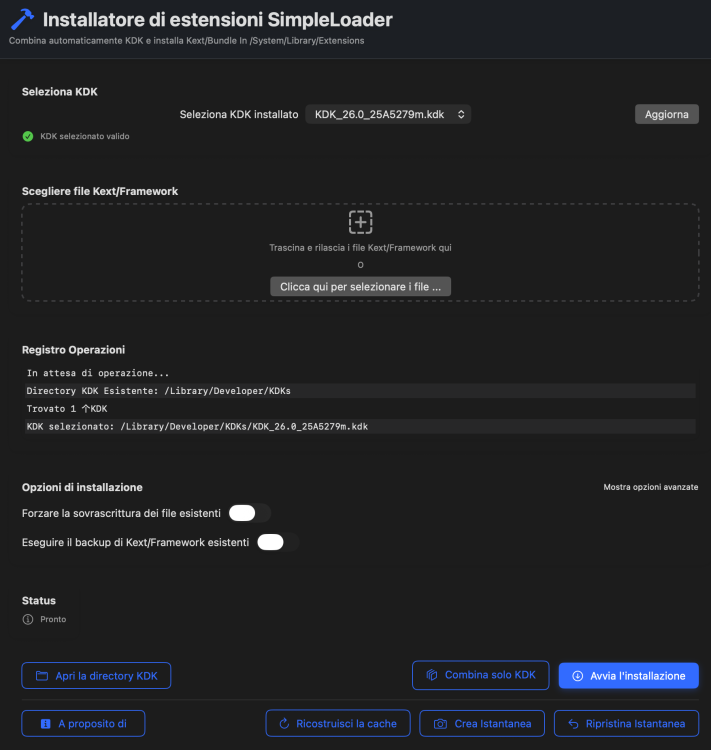Click the green KDK valid checkmark icon

pyautogui.click(x=28, y=136)
